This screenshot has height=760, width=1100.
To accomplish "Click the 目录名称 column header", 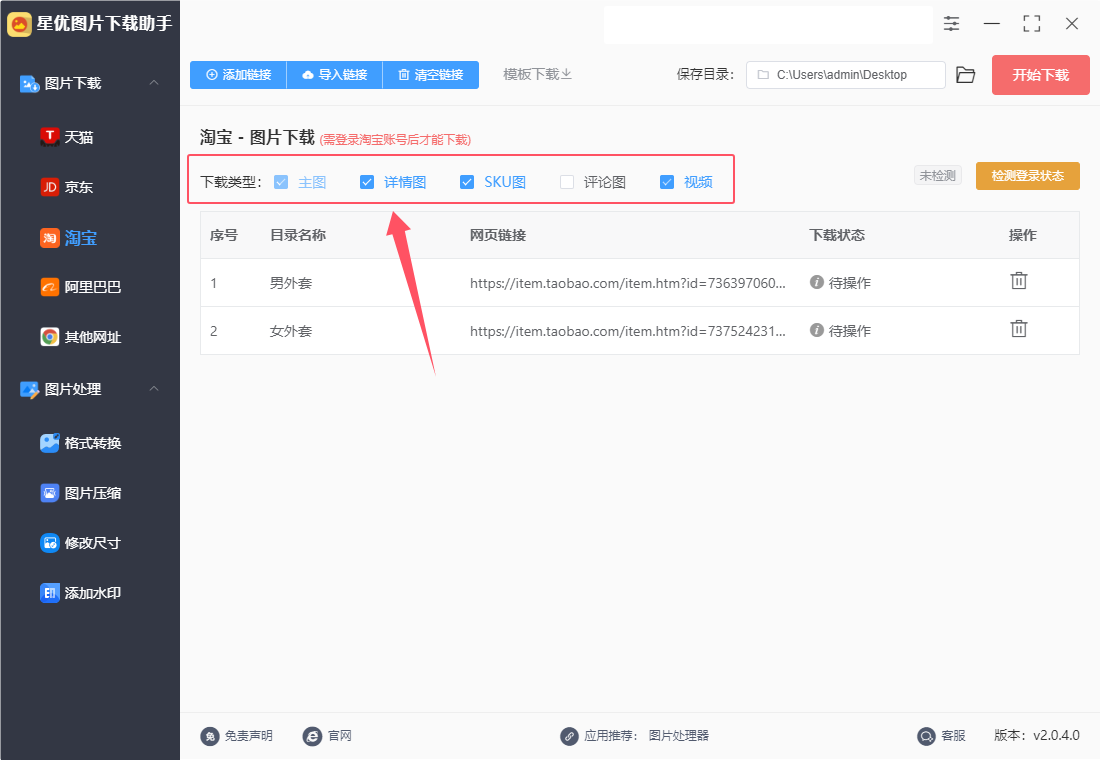I will click(298, 235).
